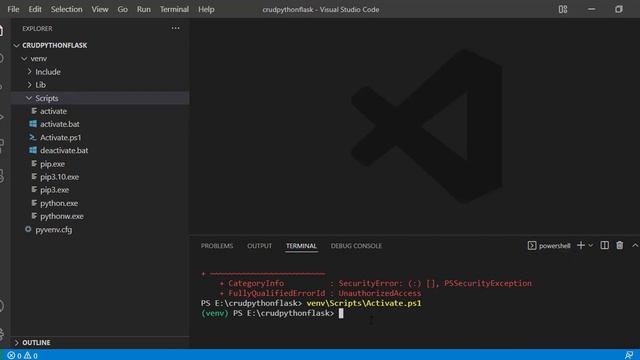Show errors and warnings in status bar
This screenshot has width=640, height=360.
point(22,356)
